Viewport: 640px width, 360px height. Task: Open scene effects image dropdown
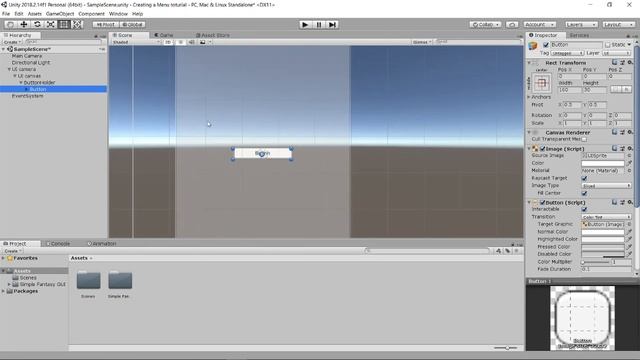point(205,42)
